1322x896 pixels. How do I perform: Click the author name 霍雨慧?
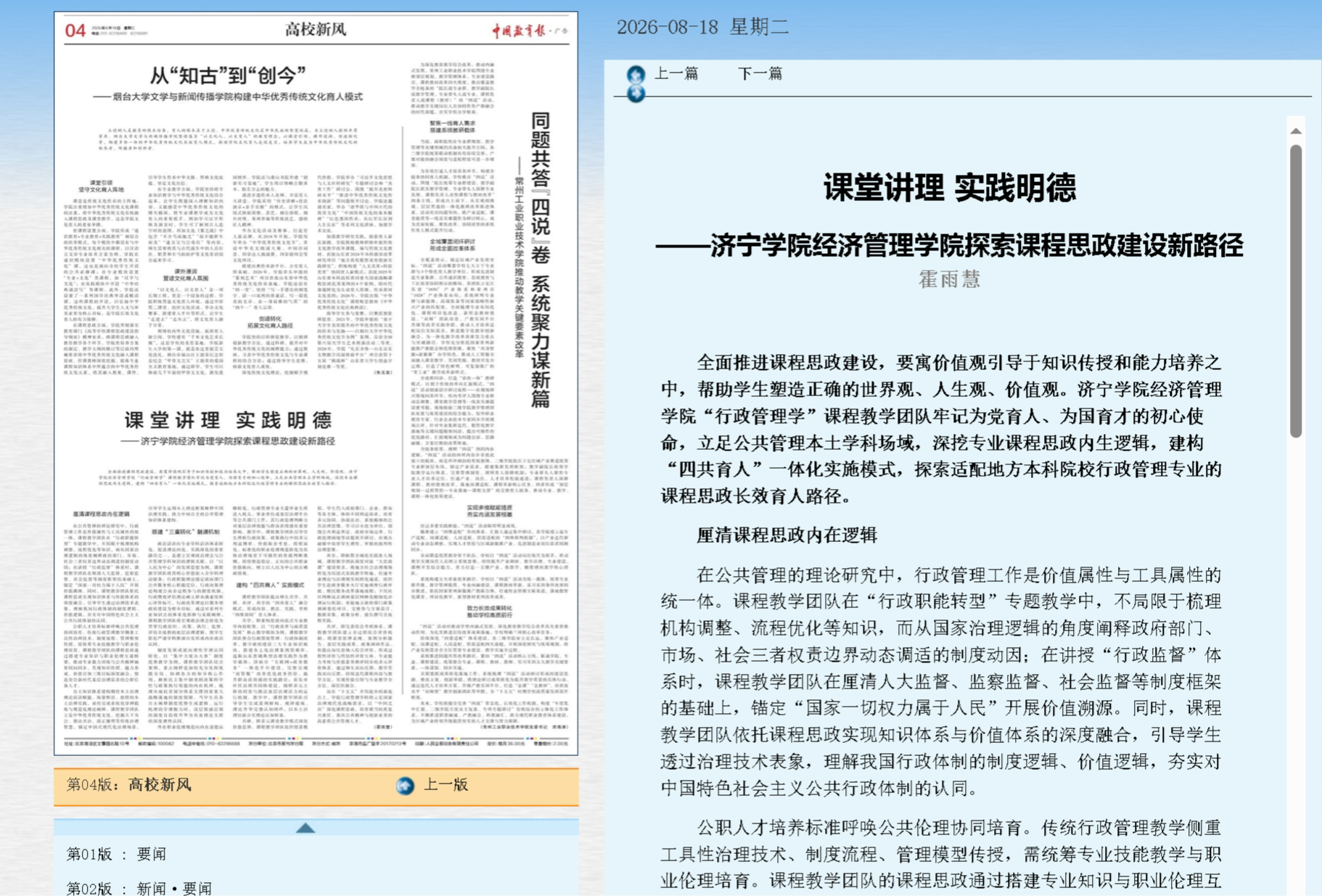[x=949, y=279]
